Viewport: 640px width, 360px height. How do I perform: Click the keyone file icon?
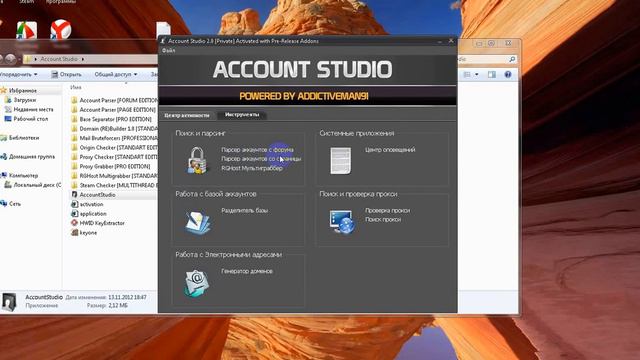point(74,232)
